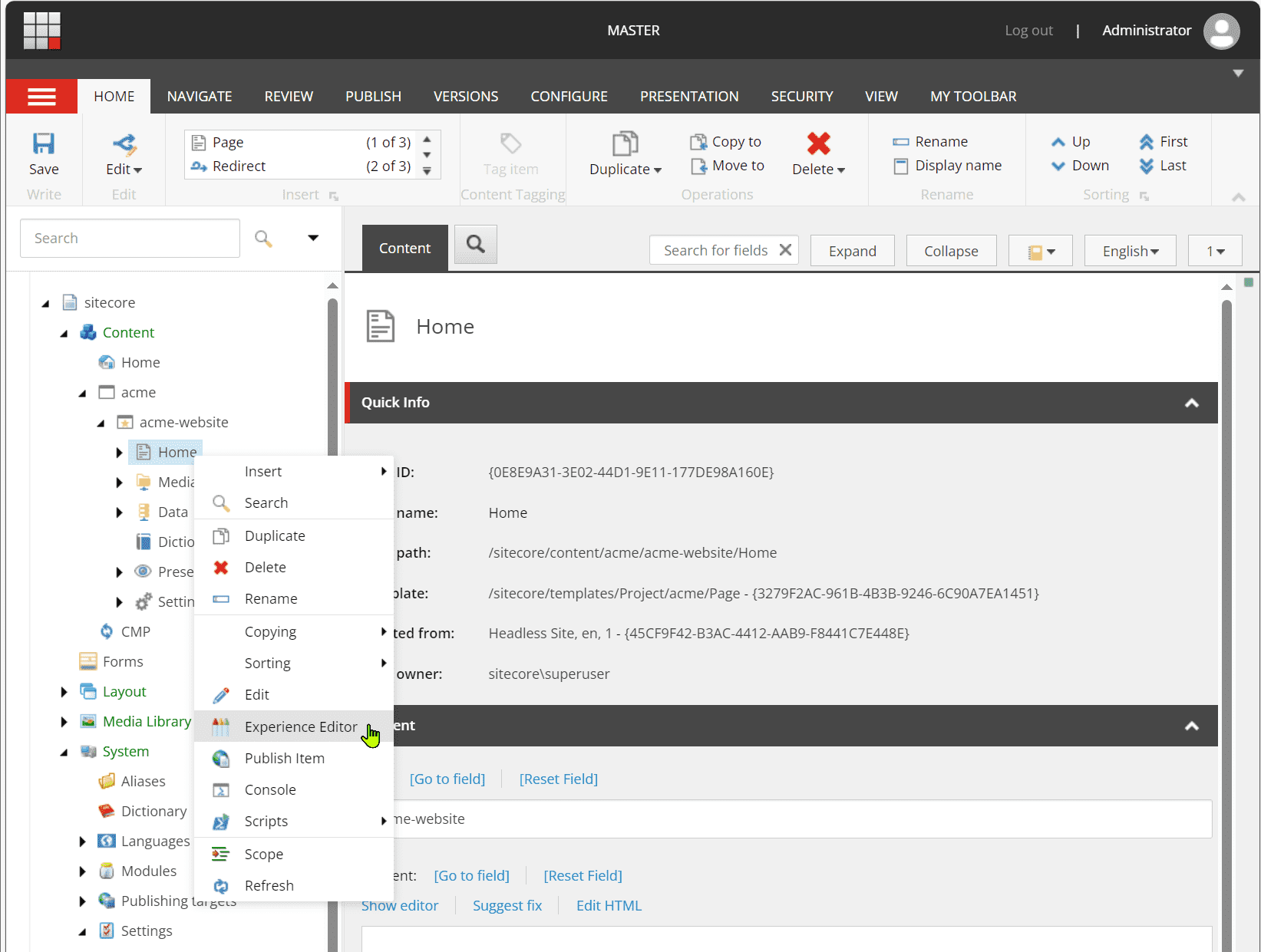Collapse the Quick Info section
This screenshot has height=952, width=1261.
pos(1191,403)
